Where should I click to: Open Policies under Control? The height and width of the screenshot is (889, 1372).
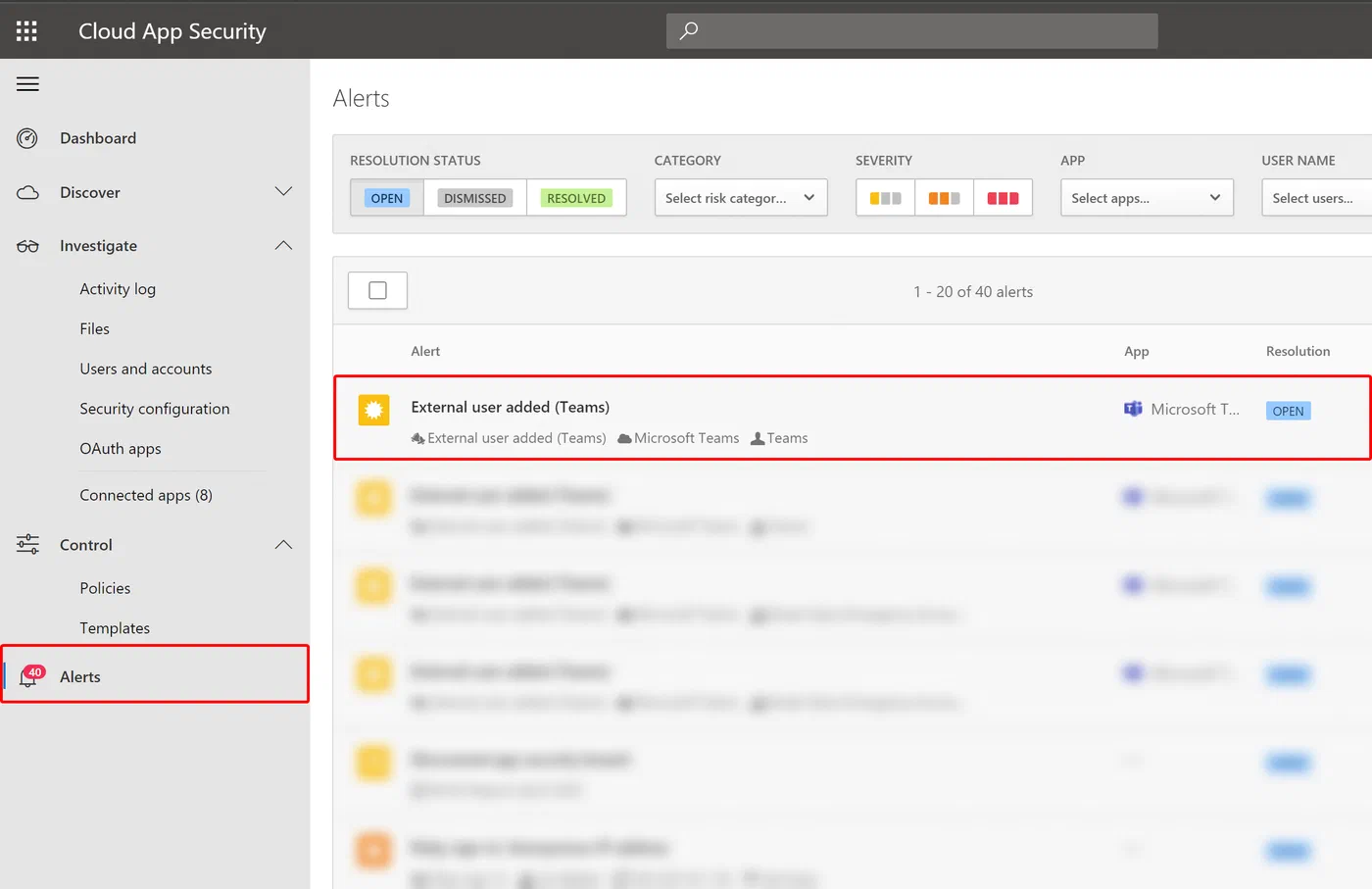click(105, 588)
